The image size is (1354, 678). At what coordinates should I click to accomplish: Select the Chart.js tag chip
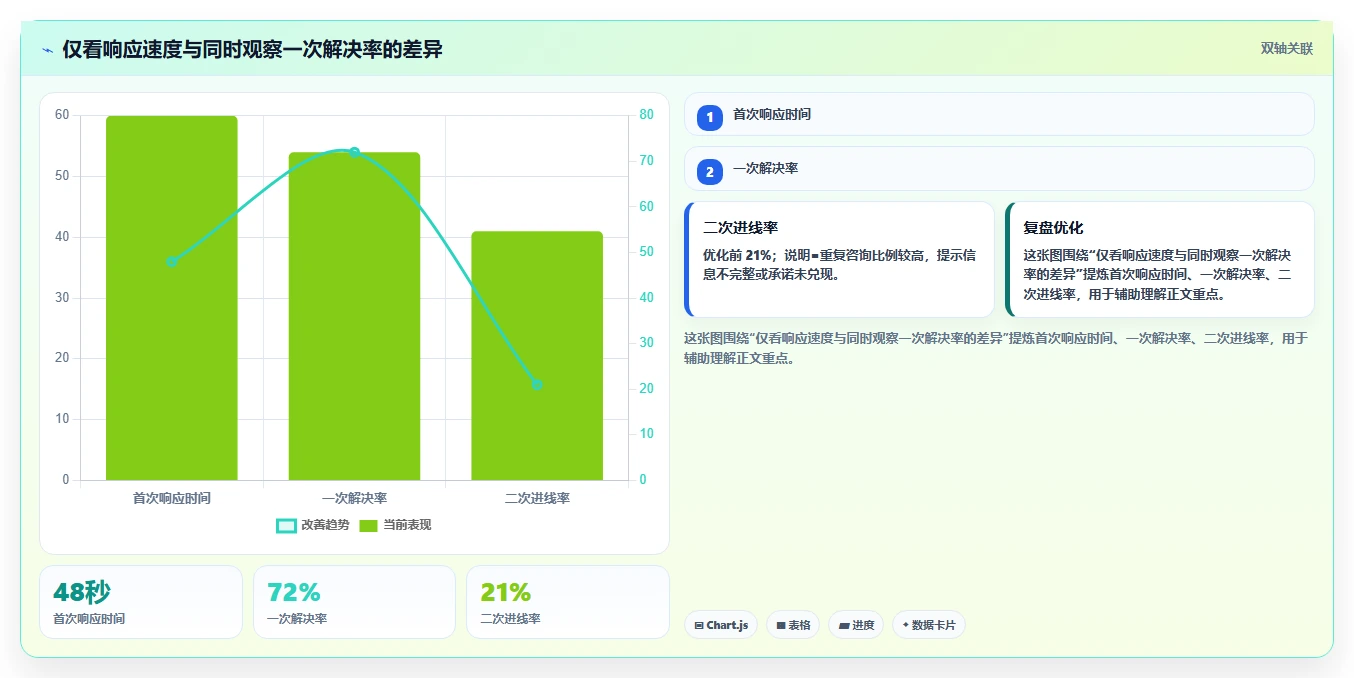pos(721,625)
